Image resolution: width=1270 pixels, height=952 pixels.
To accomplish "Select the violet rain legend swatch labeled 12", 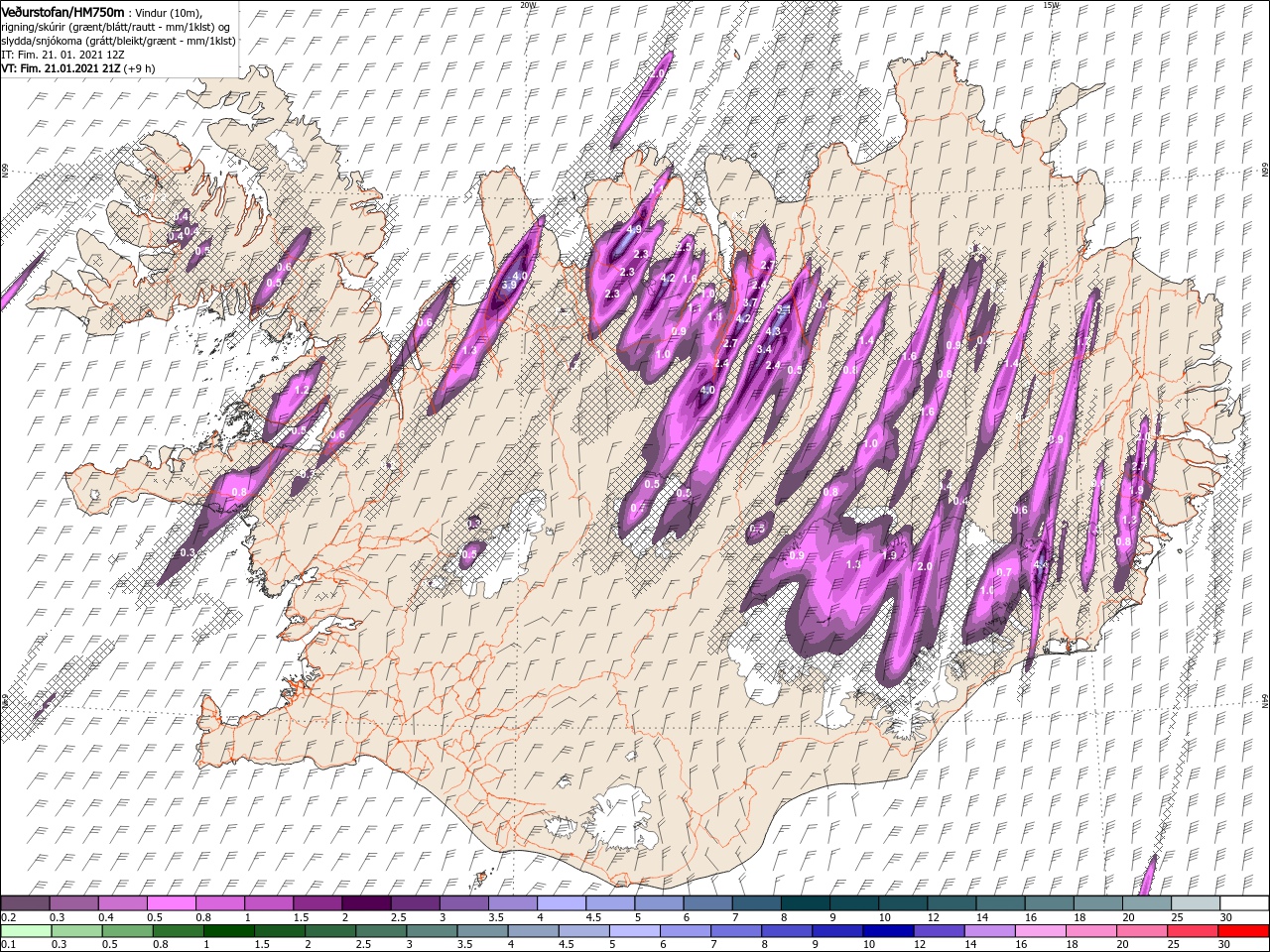I will pos(938,931).
